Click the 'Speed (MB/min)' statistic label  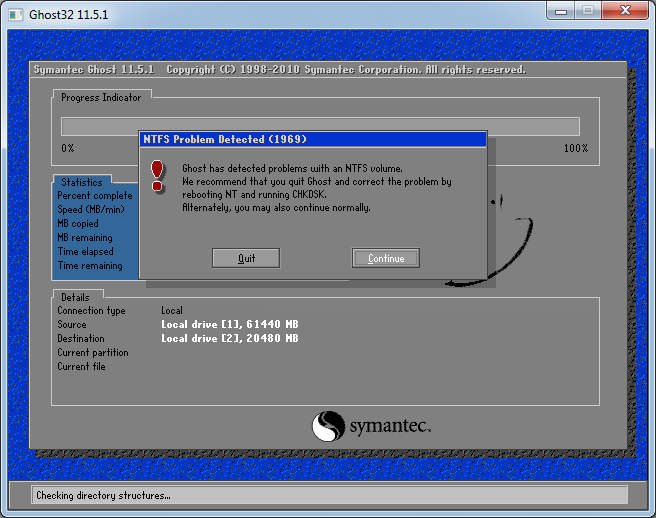pos(91,209)
